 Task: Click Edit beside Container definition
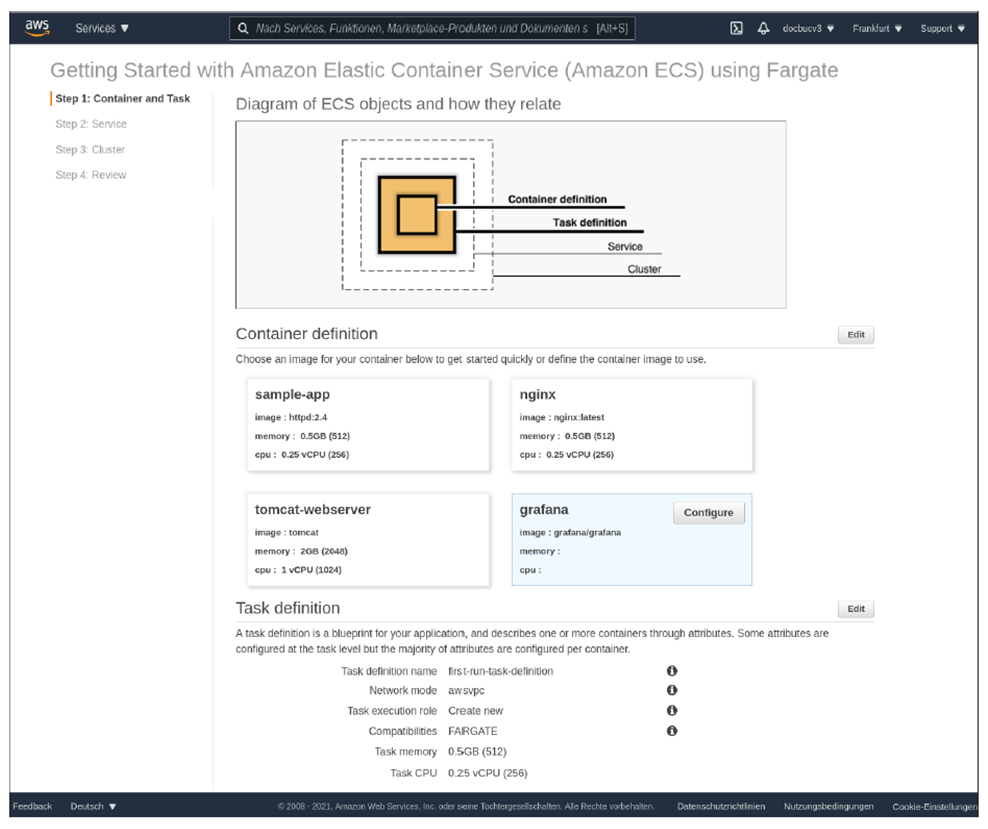tap(856, 334)
